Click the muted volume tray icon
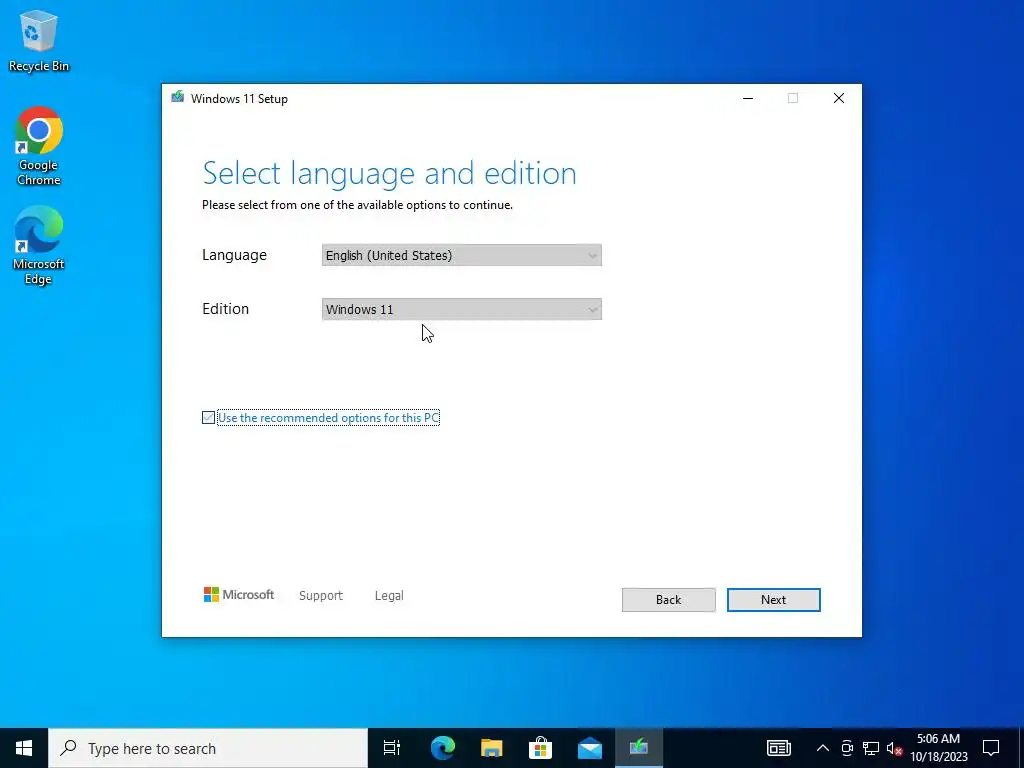Screen dimensions: 1024x768 click(x=894, y=748)
